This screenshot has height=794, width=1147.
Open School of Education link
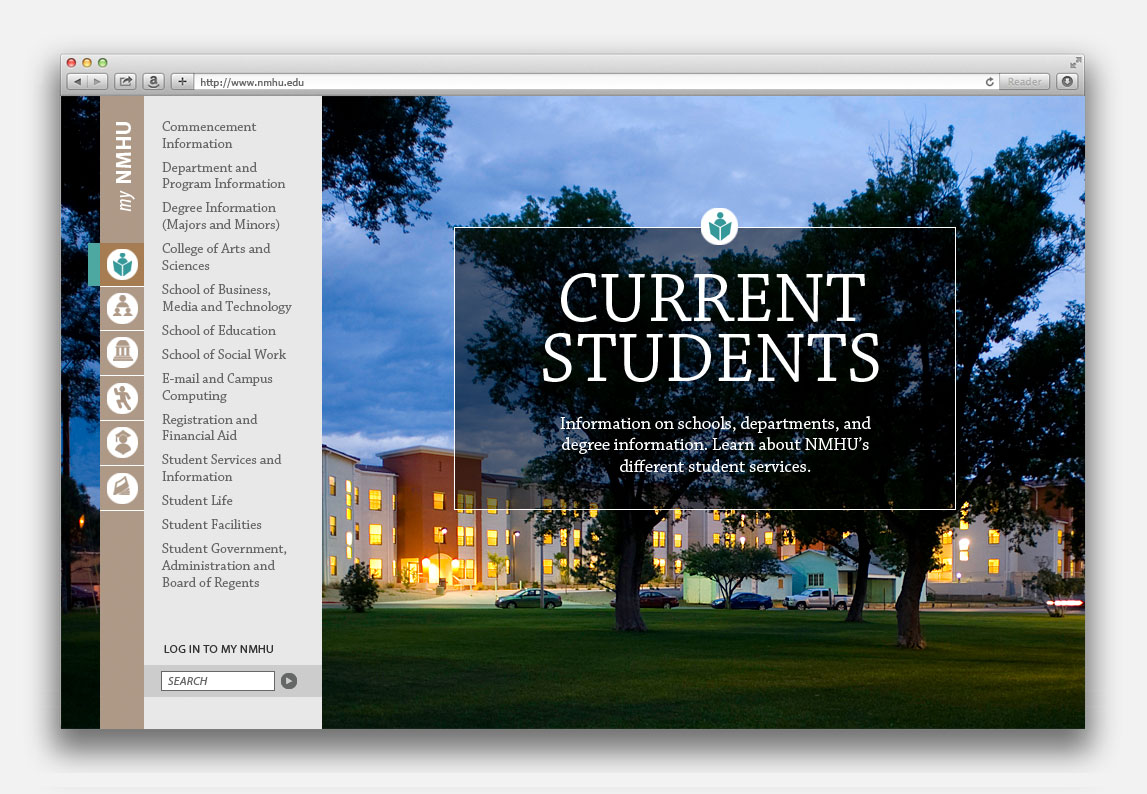pos(219,331)
